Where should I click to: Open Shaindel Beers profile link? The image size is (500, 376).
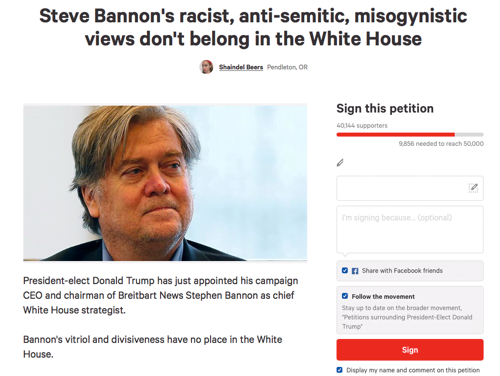[241, 67]
